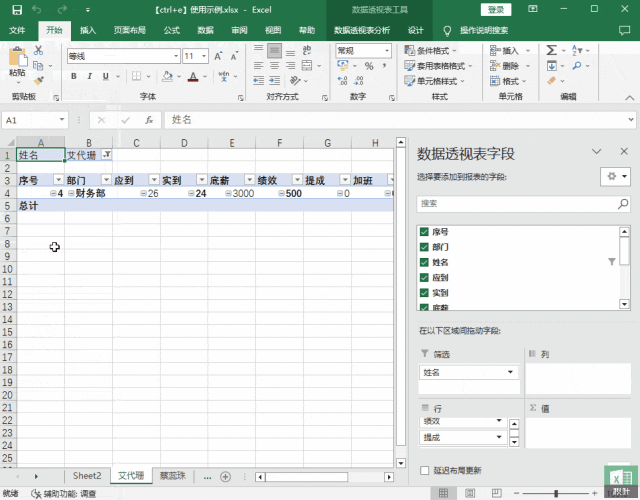Center align text horizontally

pos(274,66)
